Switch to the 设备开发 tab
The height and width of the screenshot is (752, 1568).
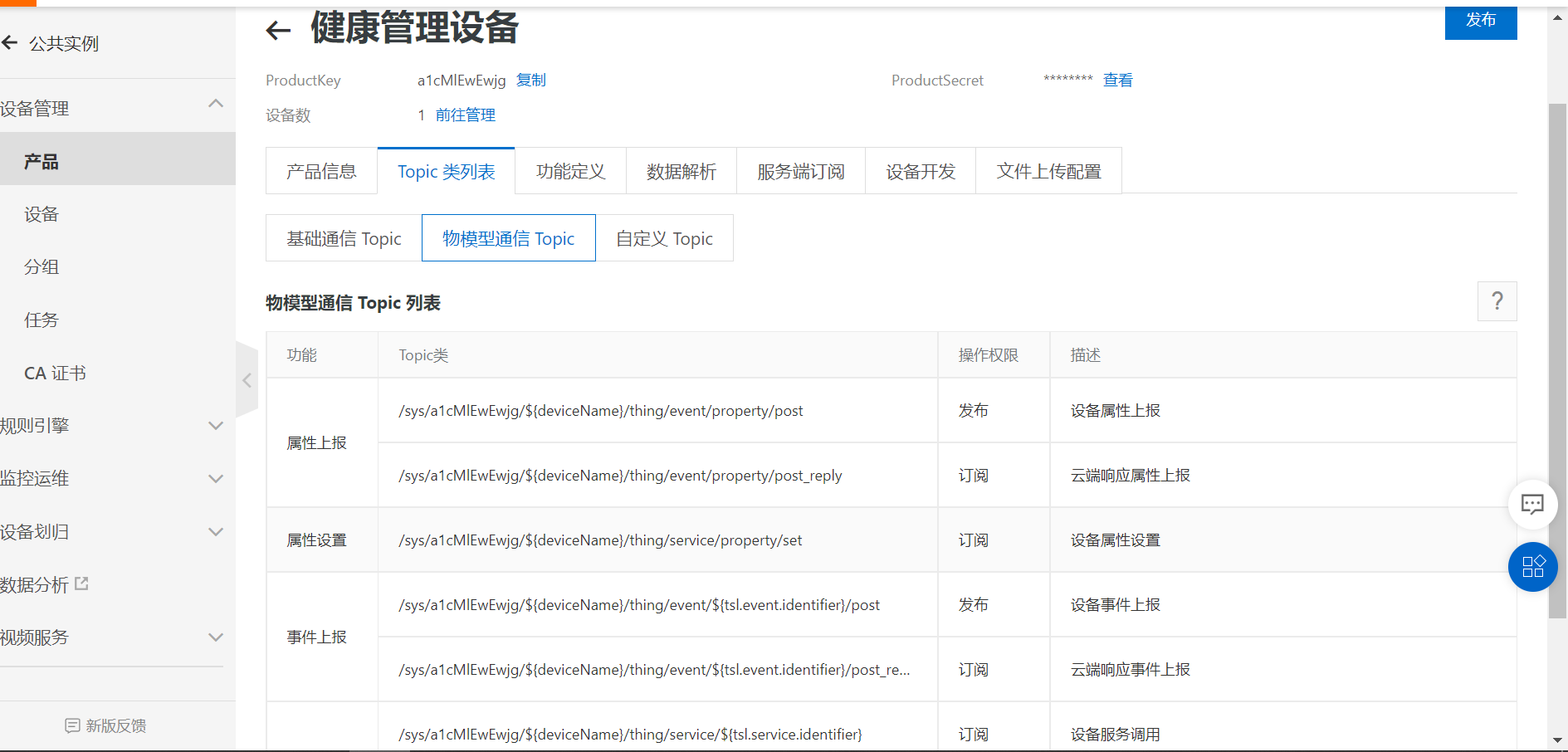point(921,171)
